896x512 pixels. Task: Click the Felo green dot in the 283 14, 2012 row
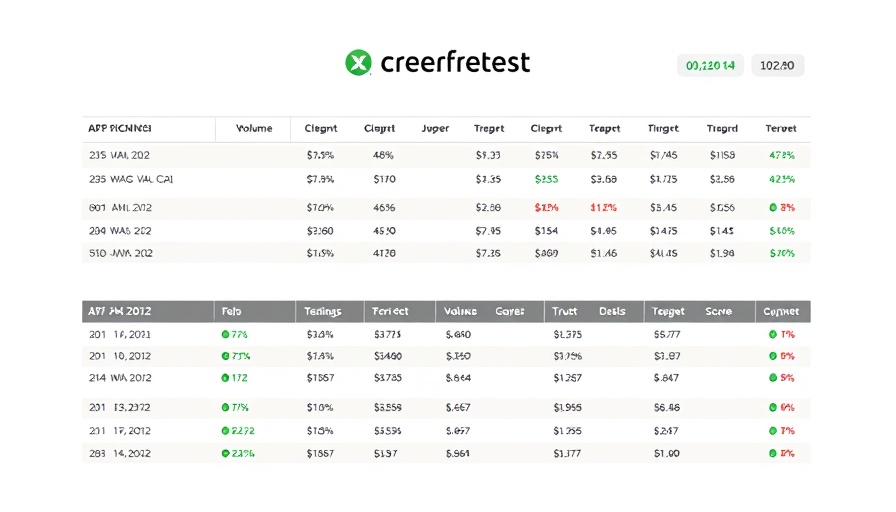point(225,453)
